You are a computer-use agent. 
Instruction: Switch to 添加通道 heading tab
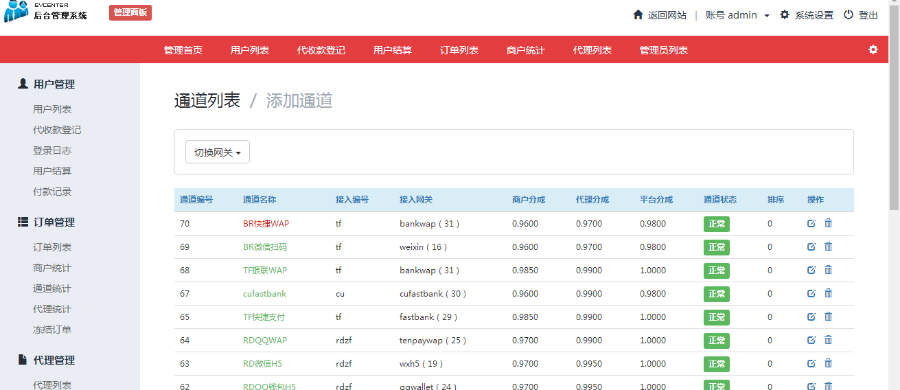click(299, 101)
